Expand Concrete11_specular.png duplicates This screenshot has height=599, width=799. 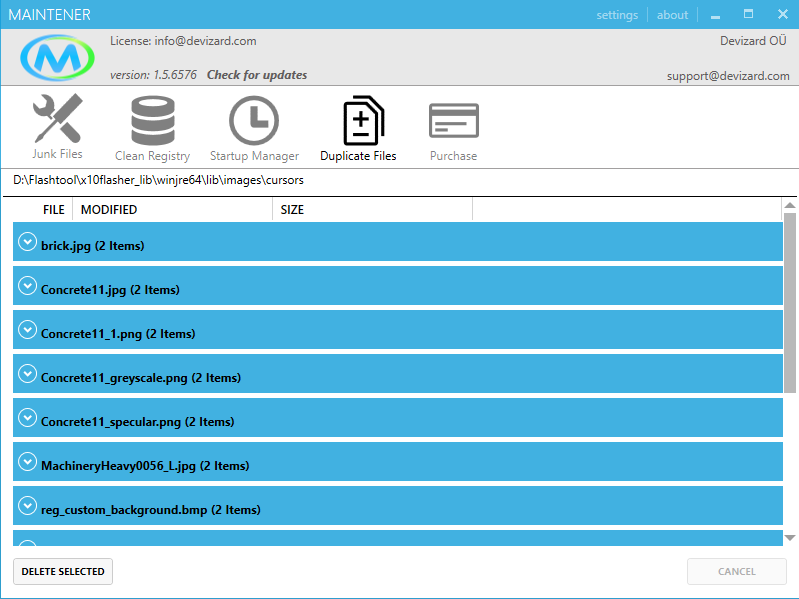(27, 419)
